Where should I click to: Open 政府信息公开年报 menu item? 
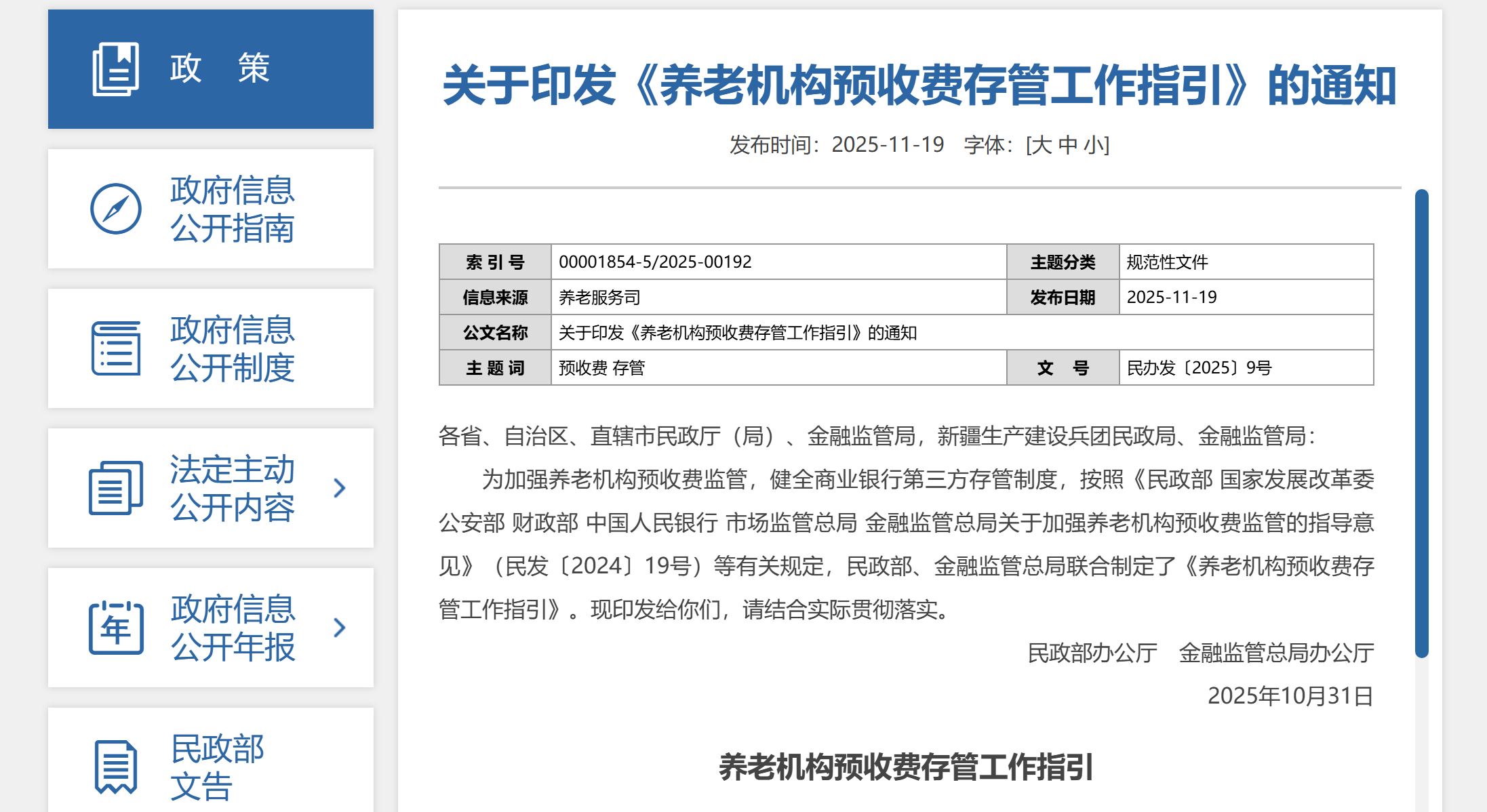pos(211,628)
